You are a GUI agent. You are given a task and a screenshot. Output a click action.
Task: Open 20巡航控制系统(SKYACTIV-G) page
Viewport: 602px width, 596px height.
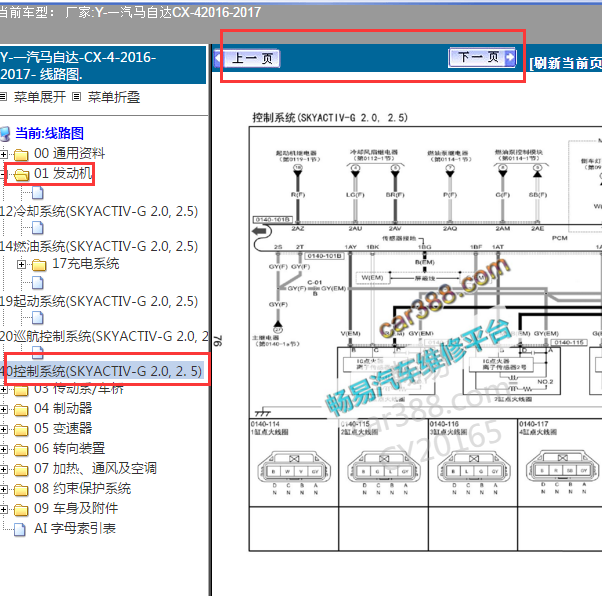tap(104, 336)
